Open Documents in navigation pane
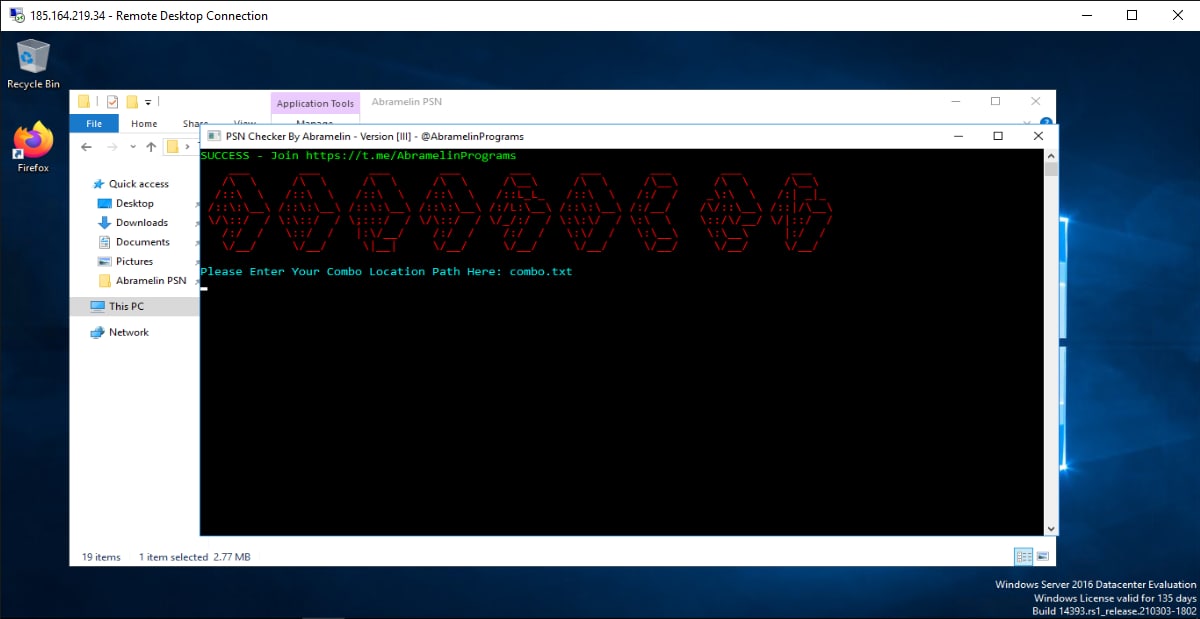Image resolution: width=1200 pixels, height=619 pixels. [x=143, y=242]
